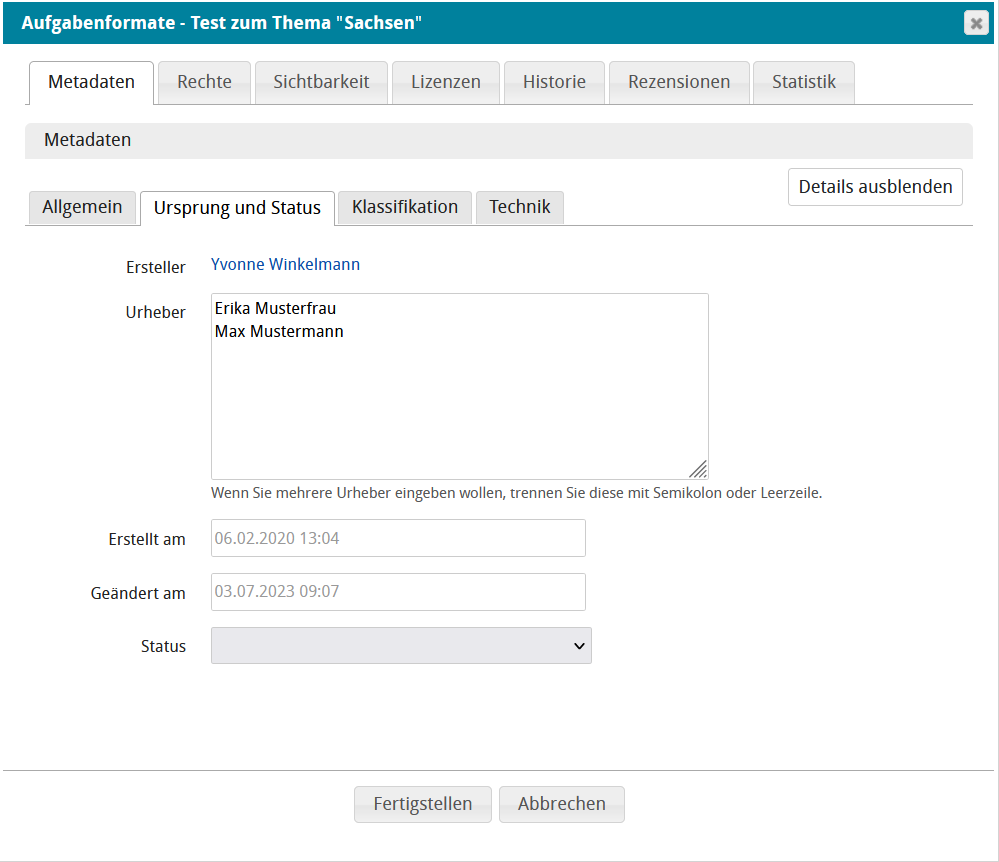The height and width of the screenshot is (862, 999).
Task: Open the Rezensionen tab
Action: tap(679, 82)
